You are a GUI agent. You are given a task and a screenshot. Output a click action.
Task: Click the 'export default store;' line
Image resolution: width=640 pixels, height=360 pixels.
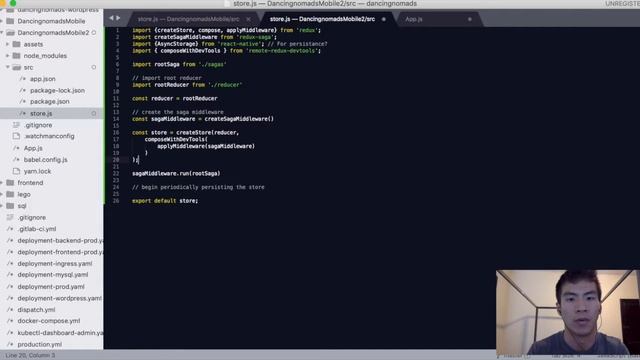pyautogui.click(x=165, y=201)
